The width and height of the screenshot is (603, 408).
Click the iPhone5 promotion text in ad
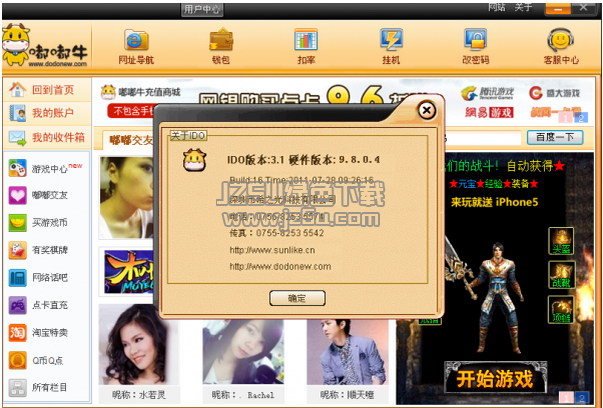click(495, 202)
